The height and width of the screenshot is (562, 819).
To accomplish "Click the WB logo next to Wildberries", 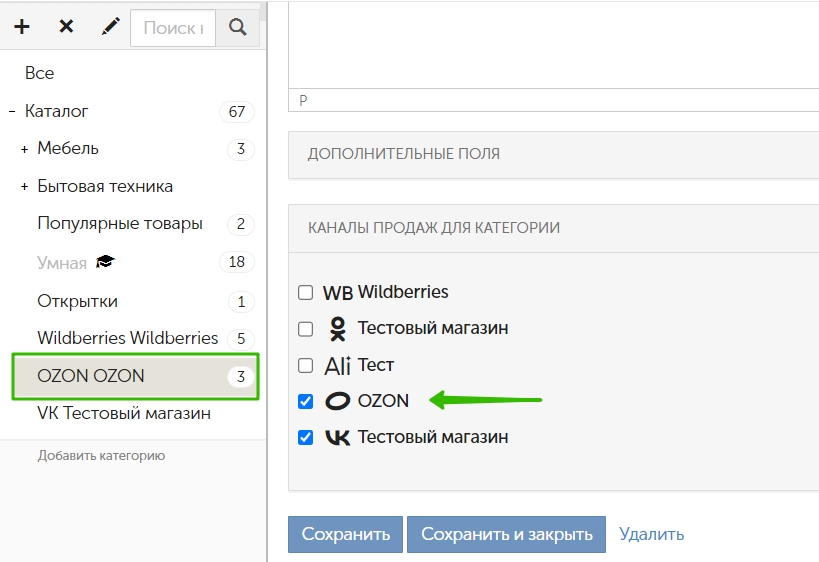I will coord(338,292).
